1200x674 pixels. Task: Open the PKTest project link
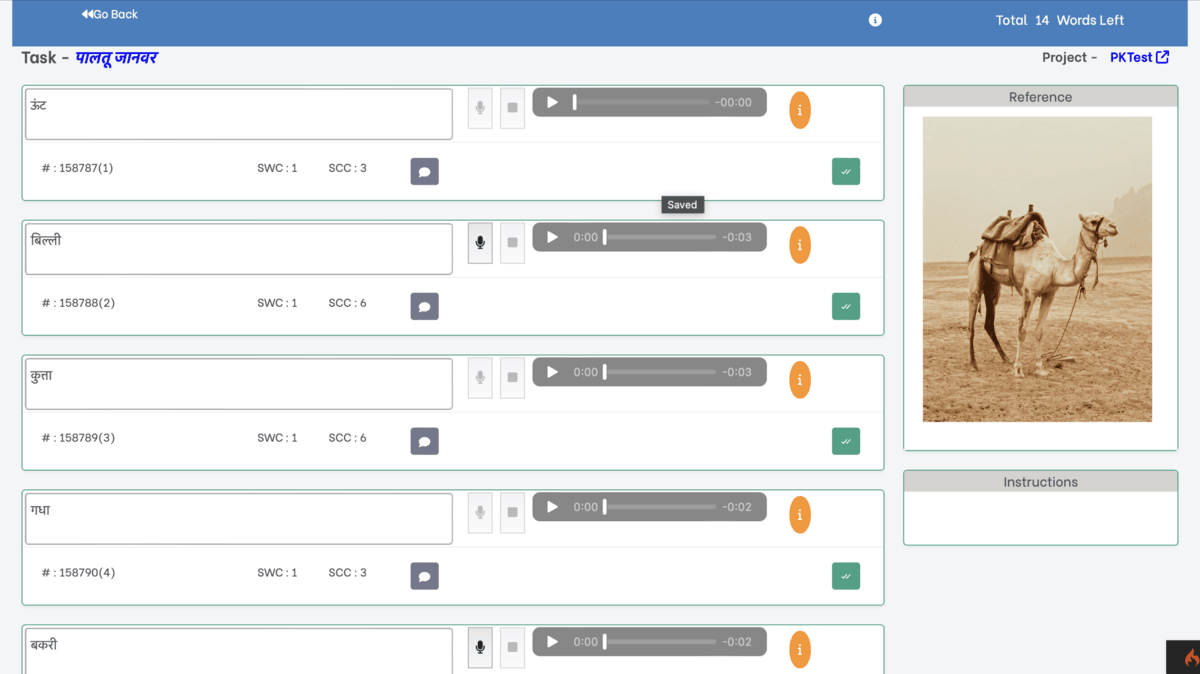point(1139,58)
